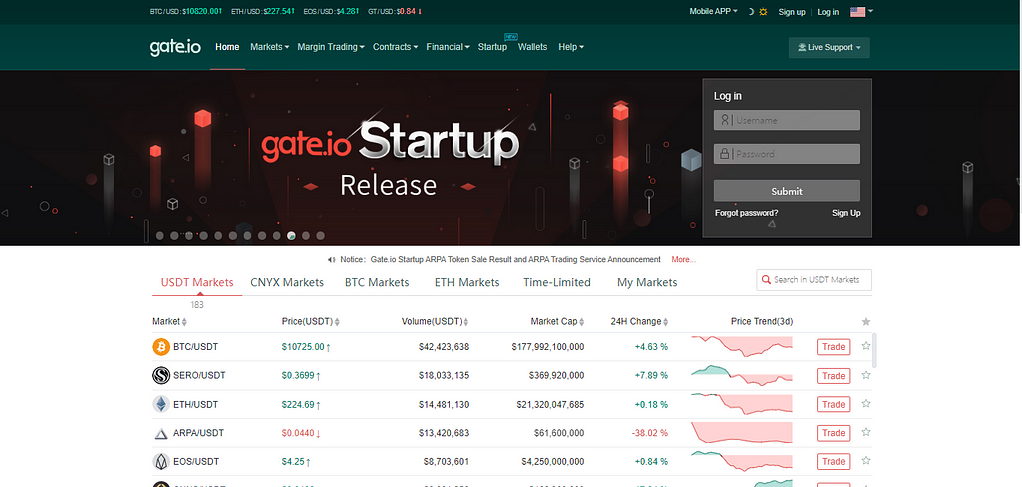The height and width of the screenshot is (487, 1022).
Task: Click BTC/USD ticker price in top bar
Action: point(202,12)
